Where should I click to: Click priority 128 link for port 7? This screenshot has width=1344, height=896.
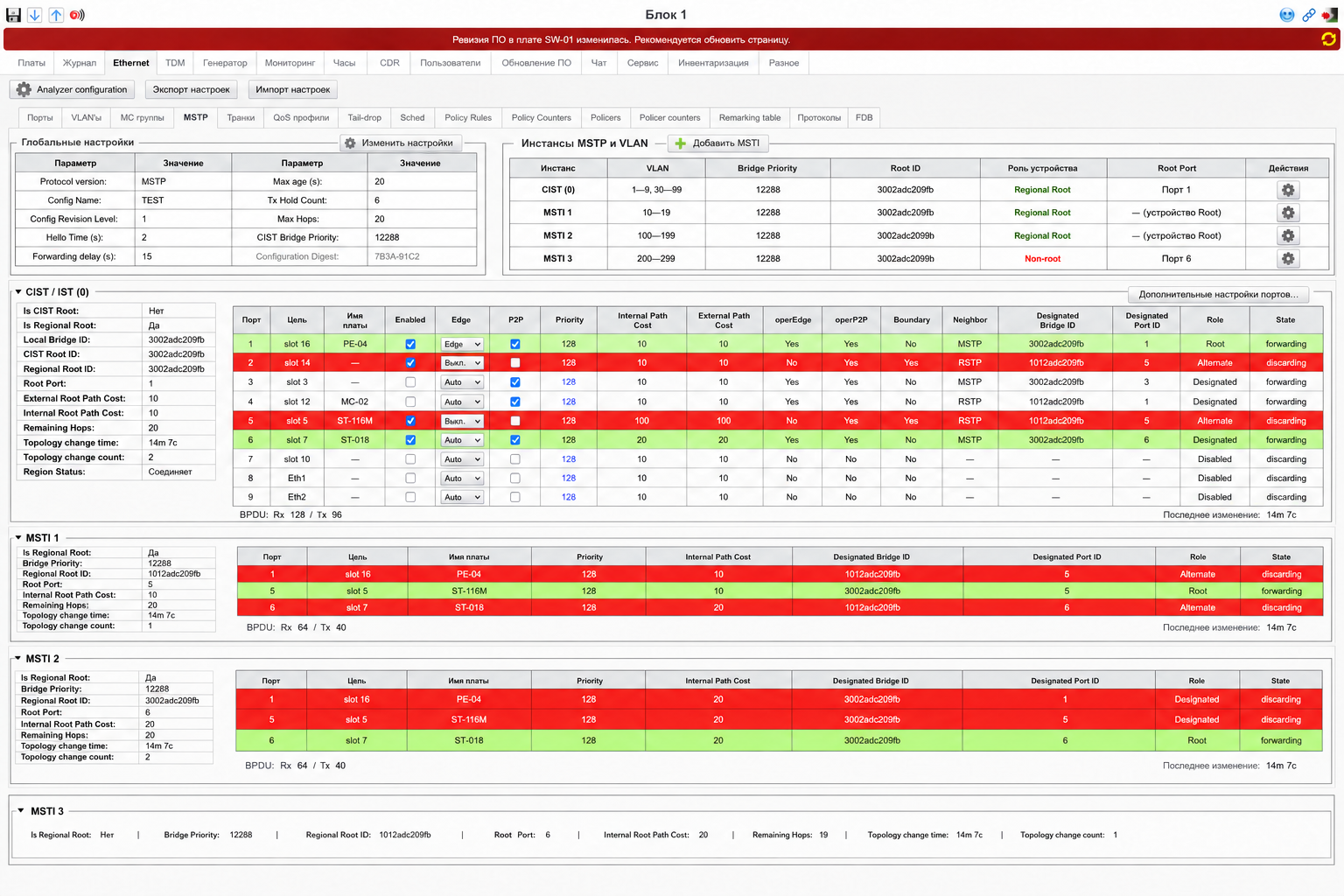pyautogui.click(x=569, y=458)
